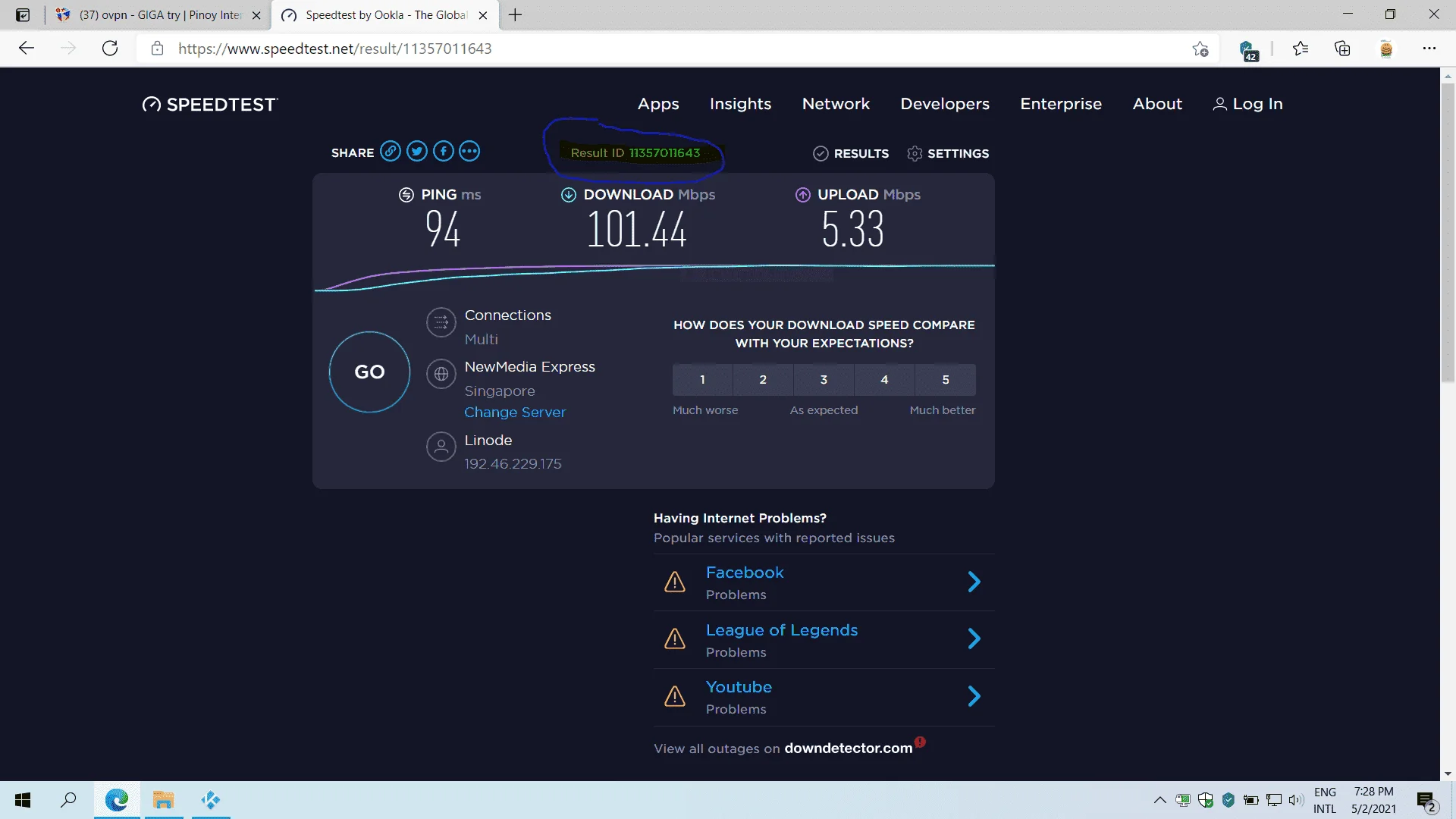The image size is (1456, 819).
Task: Rate download speed as 2
Action: [763, 380]
